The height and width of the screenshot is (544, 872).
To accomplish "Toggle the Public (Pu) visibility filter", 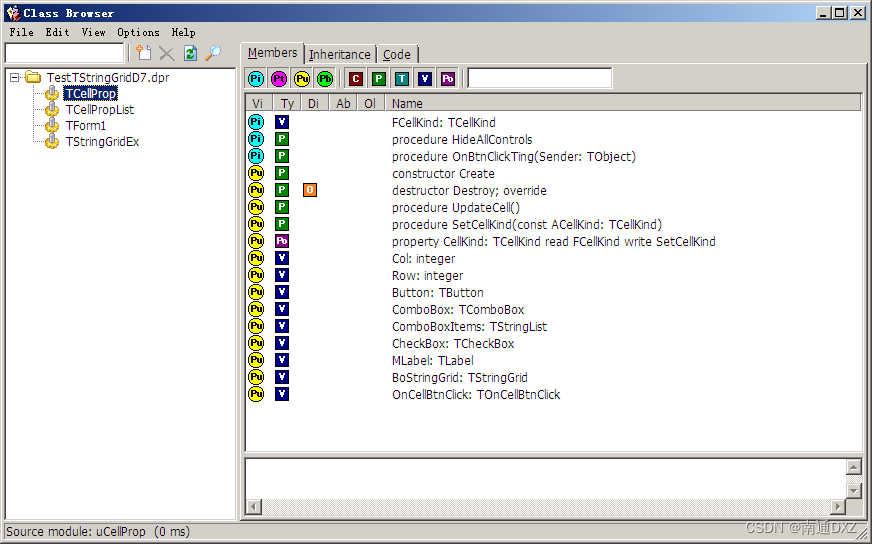I will click(x=302, y=79).
